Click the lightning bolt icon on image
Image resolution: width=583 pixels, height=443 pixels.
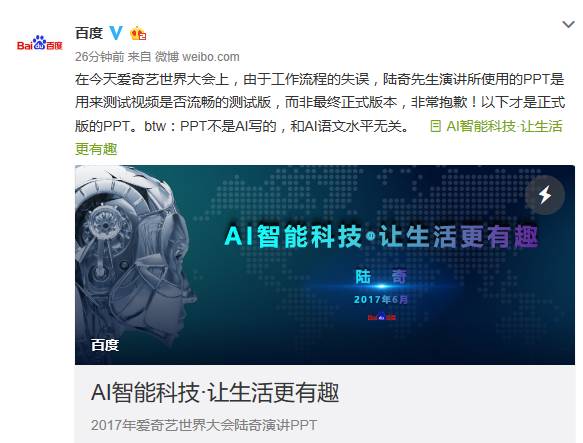coord(545,195)
